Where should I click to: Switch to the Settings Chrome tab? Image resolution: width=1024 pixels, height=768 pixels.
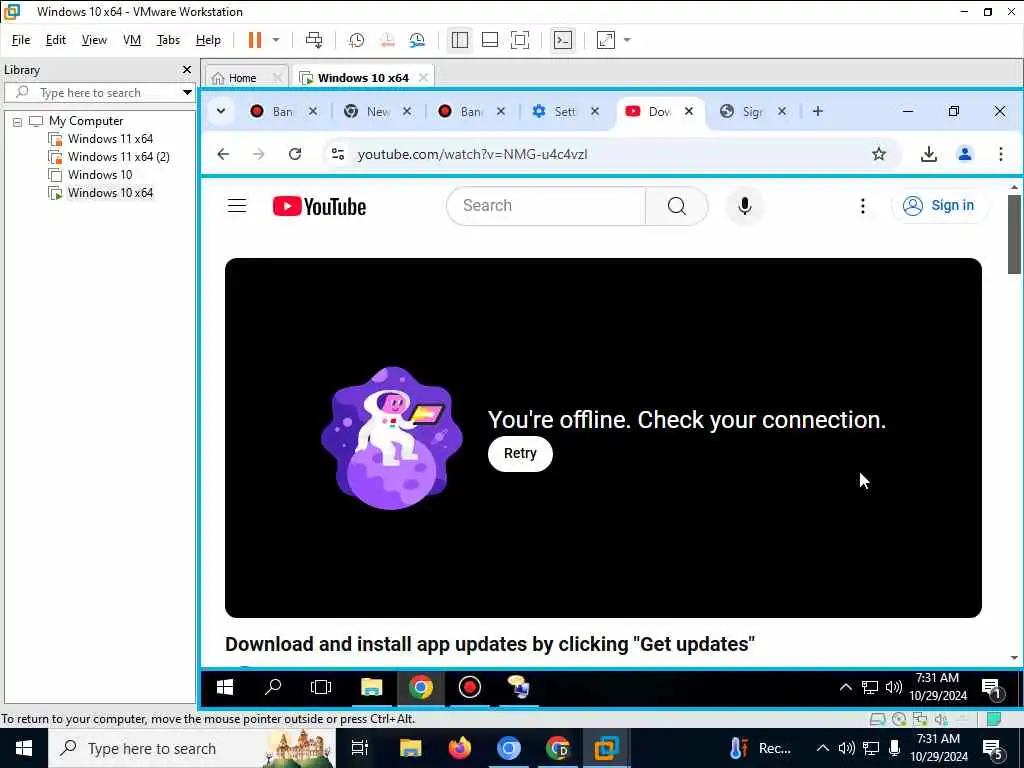[557, 112]
